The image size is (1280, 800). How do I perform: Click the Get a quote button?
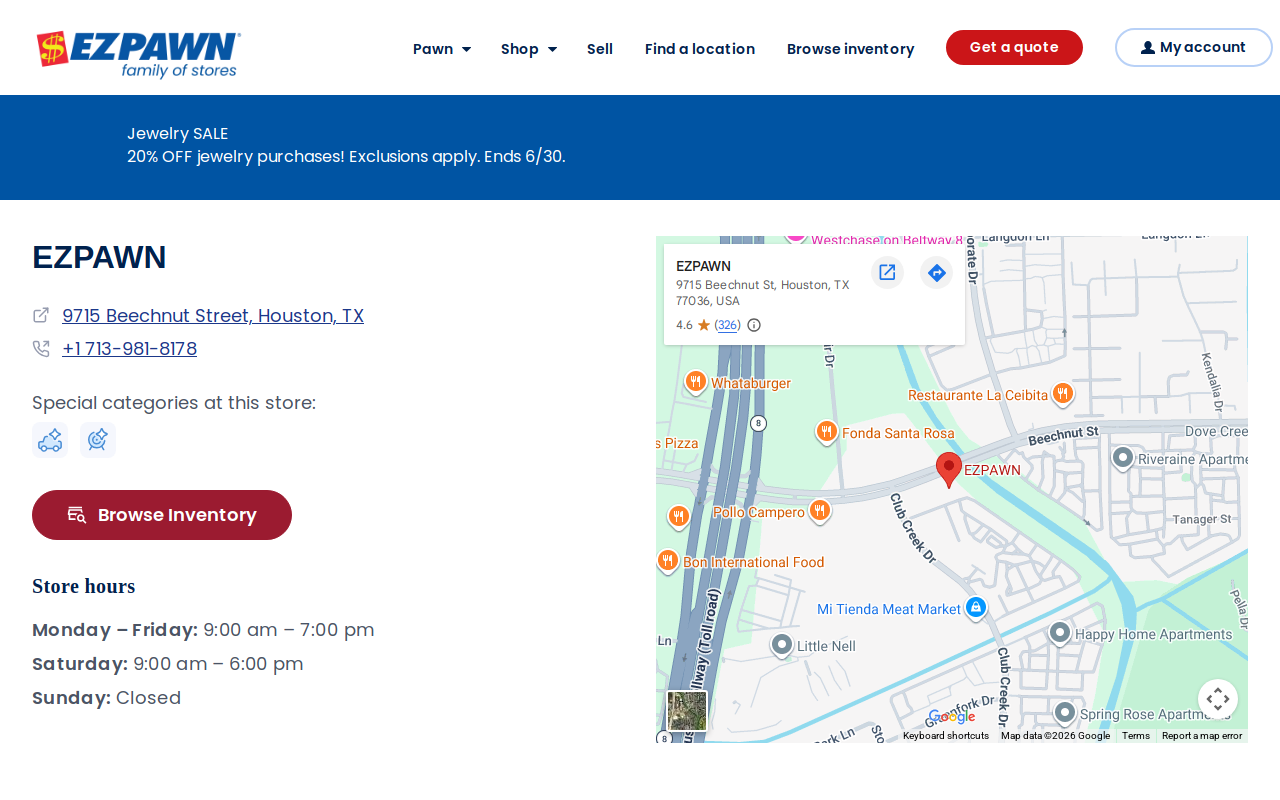pyautogui.click(x=1014, y=47)
